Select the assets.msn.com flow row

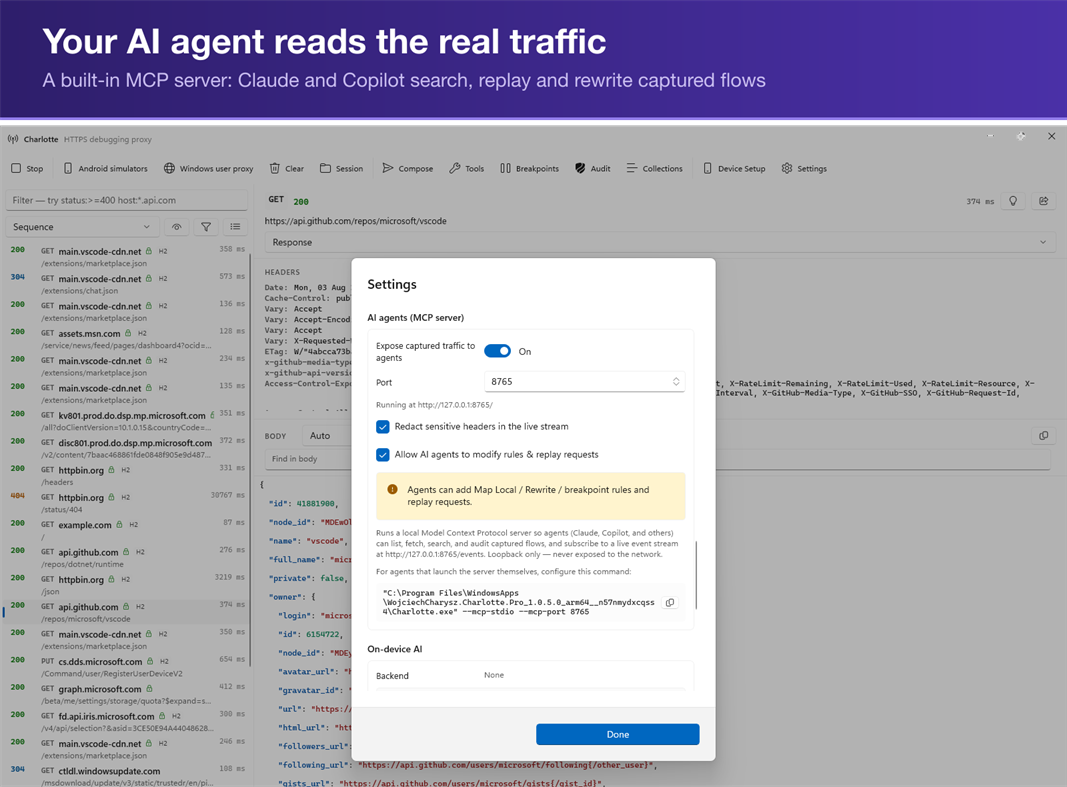click(127, 339)
